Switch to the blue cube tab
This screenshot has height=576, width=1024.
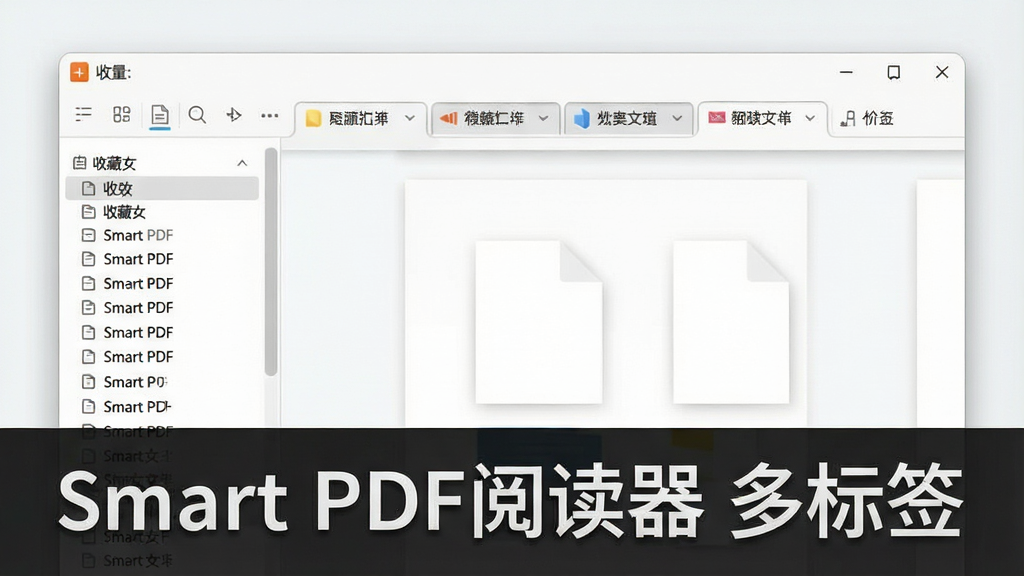628,119
